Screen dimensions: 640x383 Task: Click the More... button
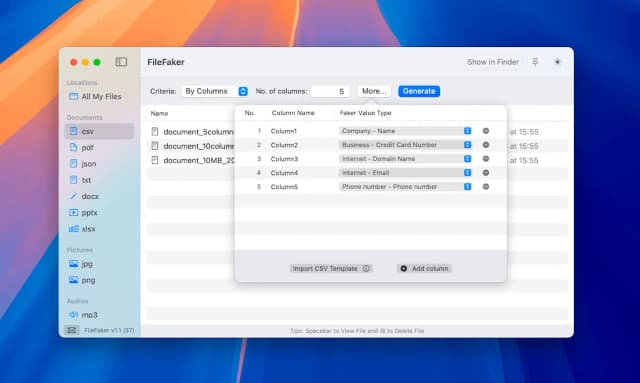[x=374, y=91]
